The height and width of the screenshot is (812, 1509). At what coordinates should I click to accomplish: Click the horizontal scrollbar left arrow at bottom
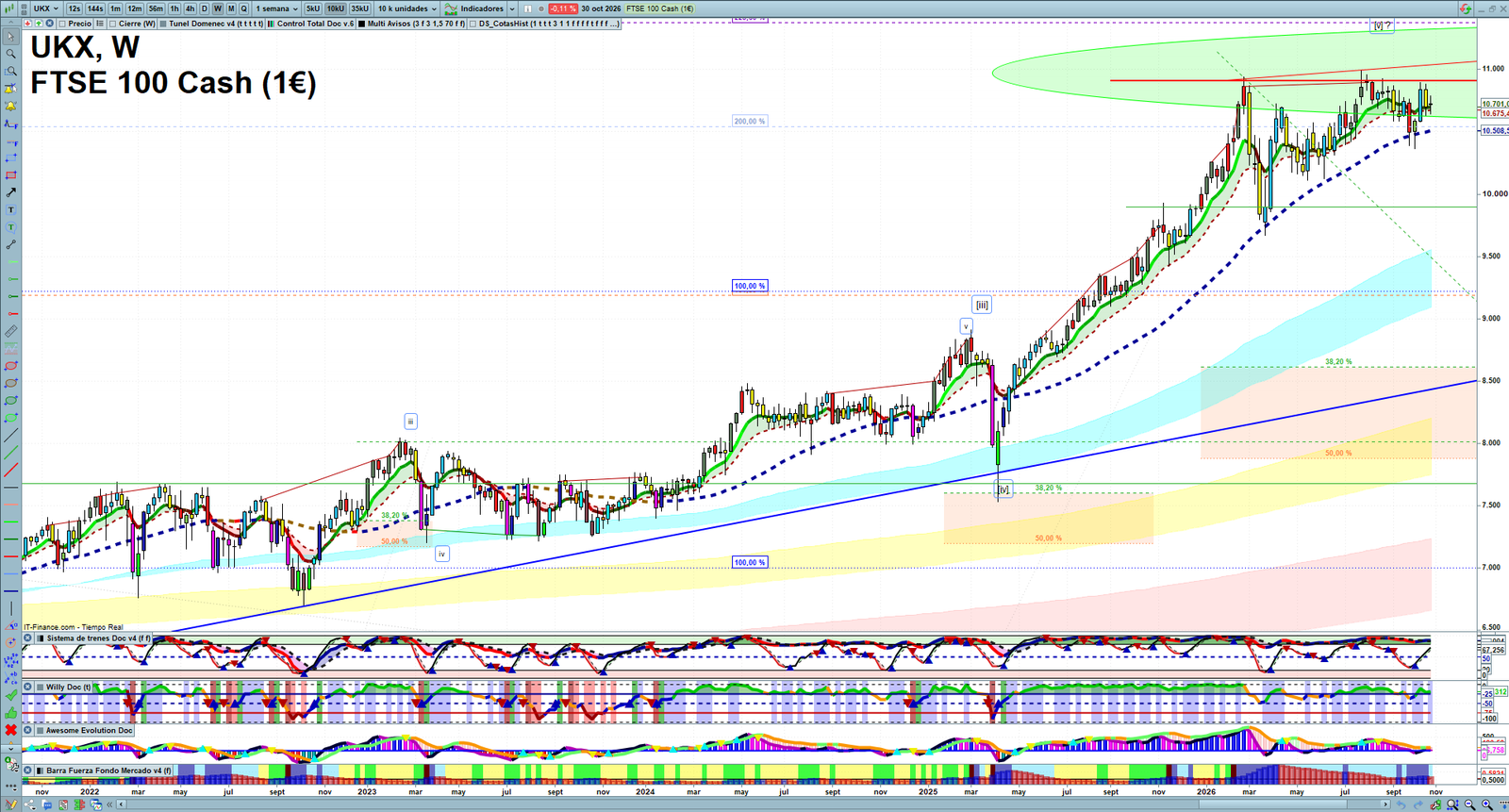121,804
